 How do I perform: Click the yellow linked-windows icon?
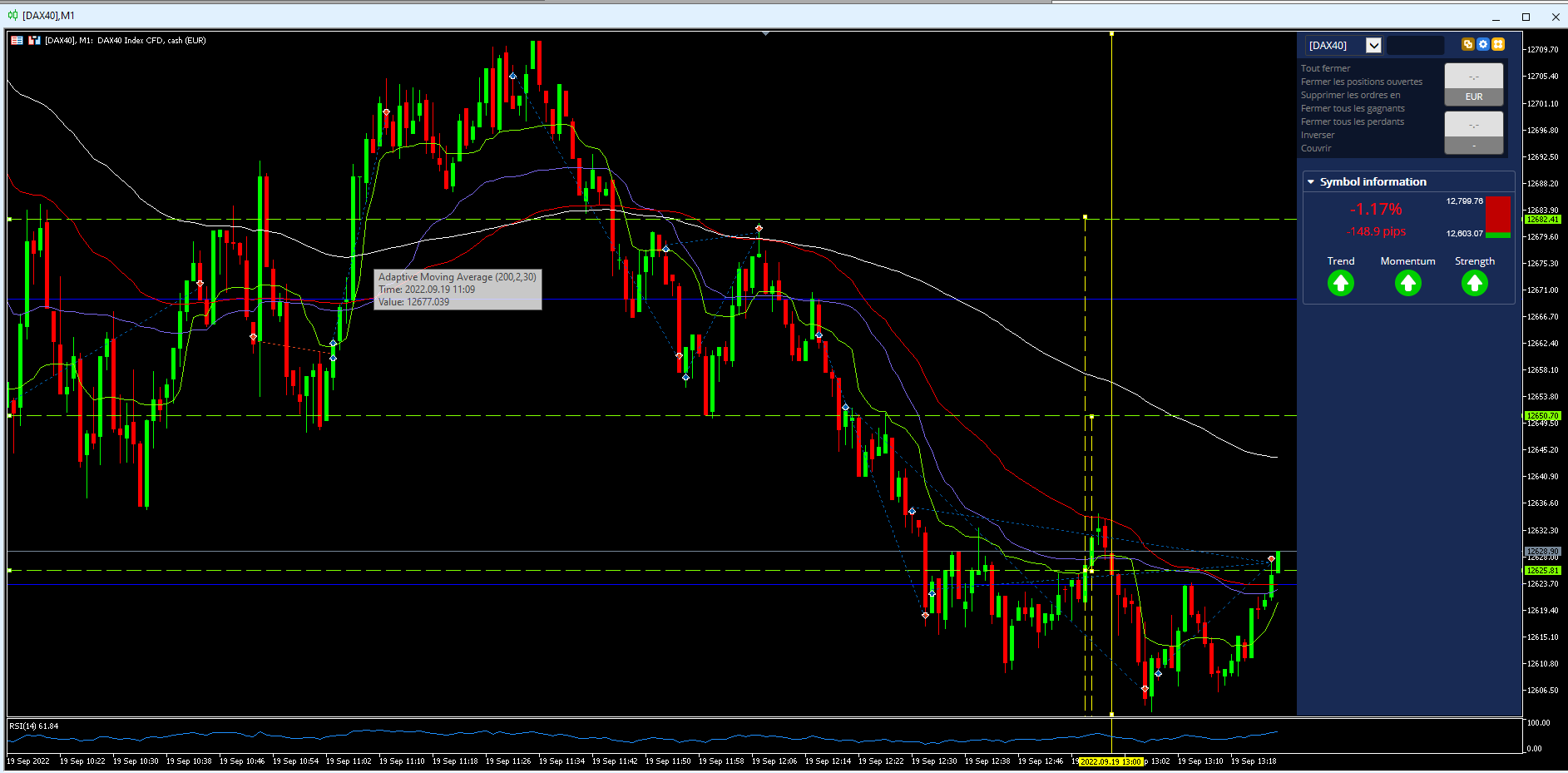pyautogui.click(x=1468, y=45)
